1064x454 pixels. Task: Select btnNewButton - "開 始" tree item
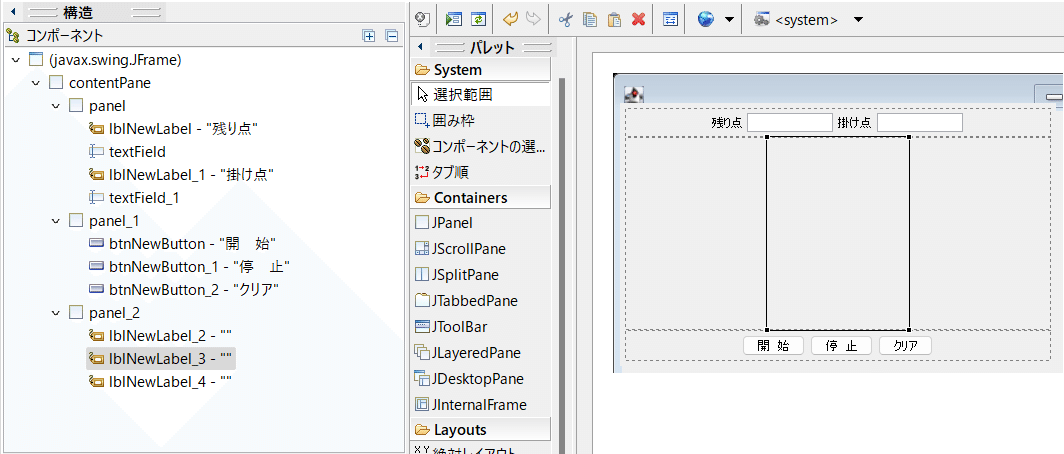pos(183,244)
